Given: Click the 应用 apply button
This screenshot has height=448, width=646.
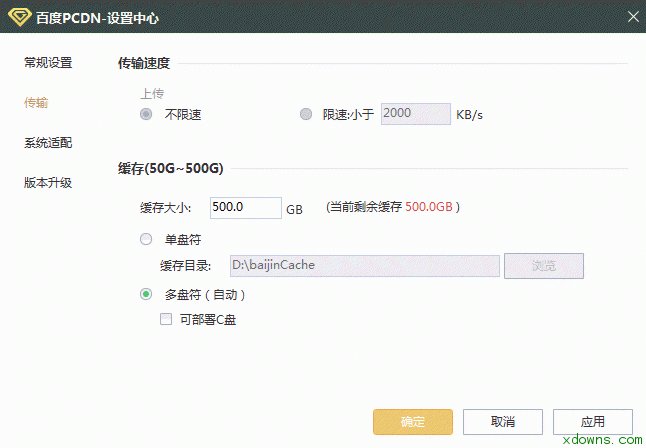Looking at the screenshot, I should pyautogui.click(x=592, y=422).
